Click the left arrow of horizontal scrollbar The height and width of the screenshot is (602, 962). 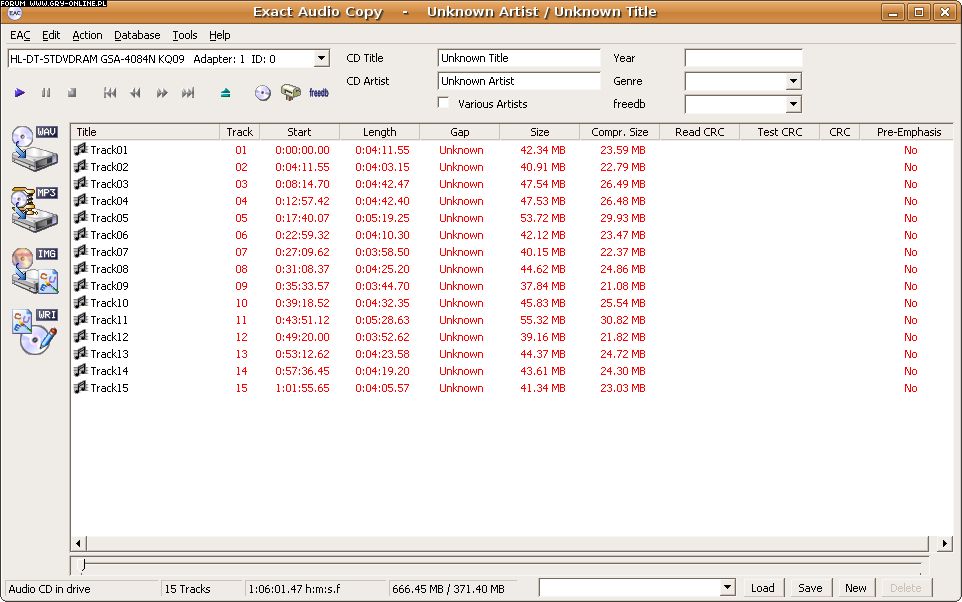pyautogui.click(x=79, y=543)
